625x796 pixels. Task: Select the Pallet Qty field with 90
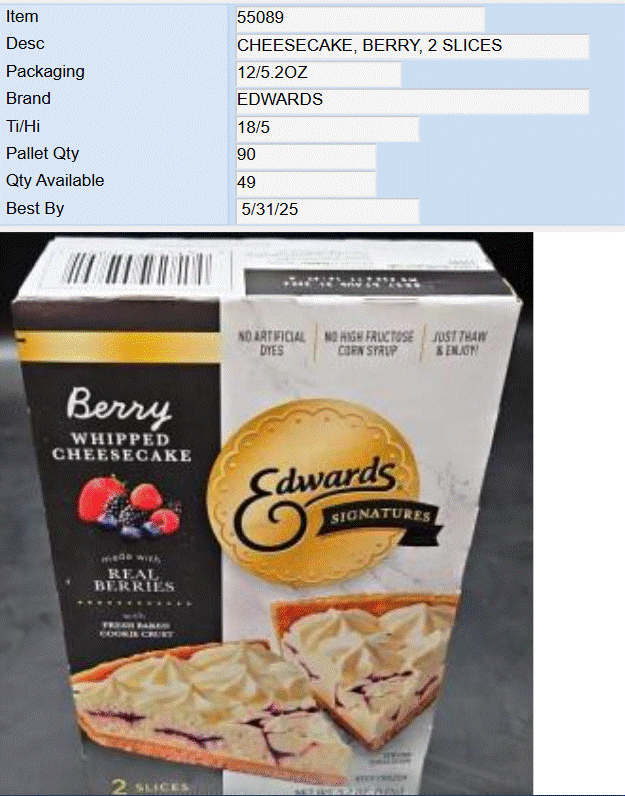(306, 155)
